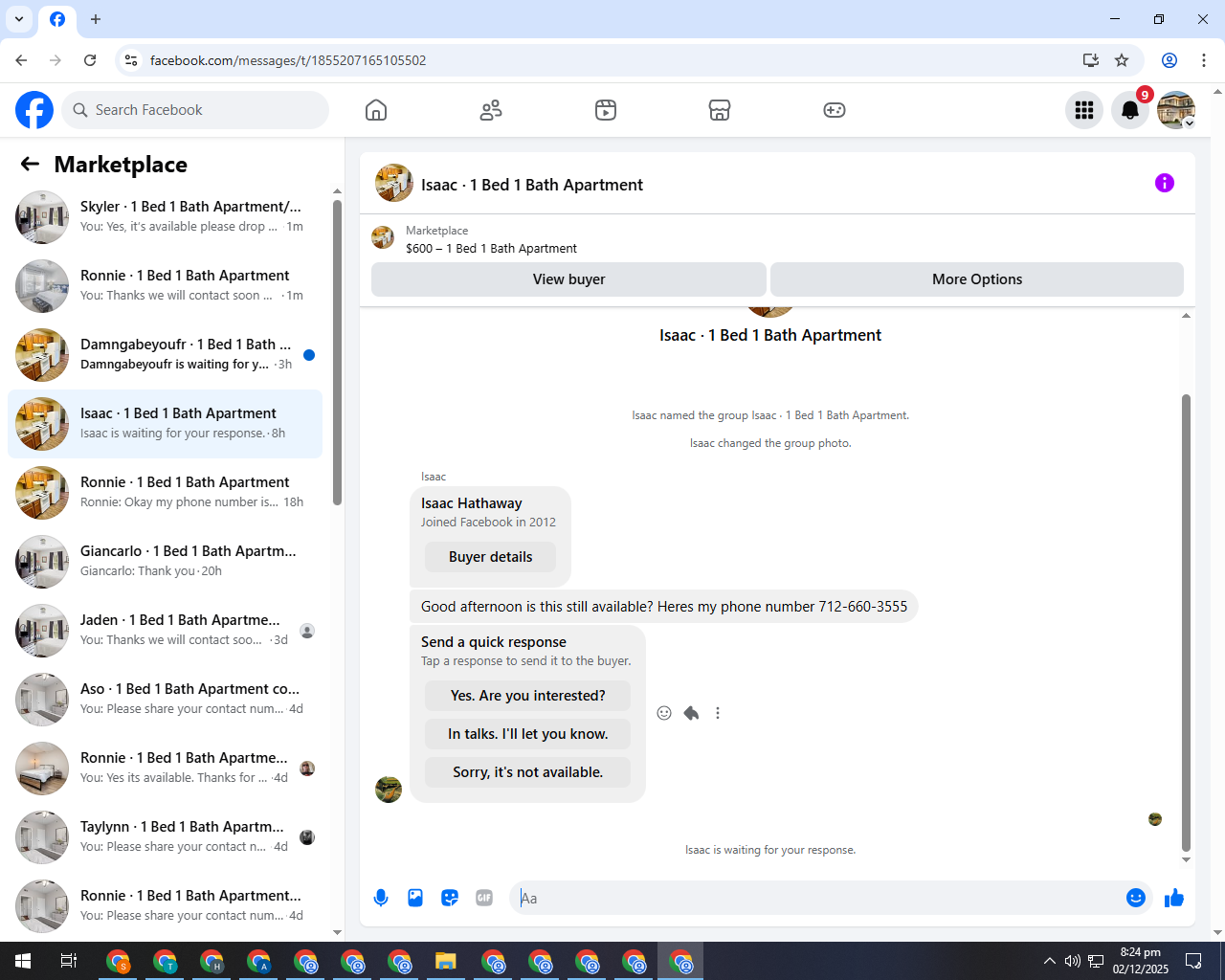Open Friends icon in top navigation

[x=491, y=110]
